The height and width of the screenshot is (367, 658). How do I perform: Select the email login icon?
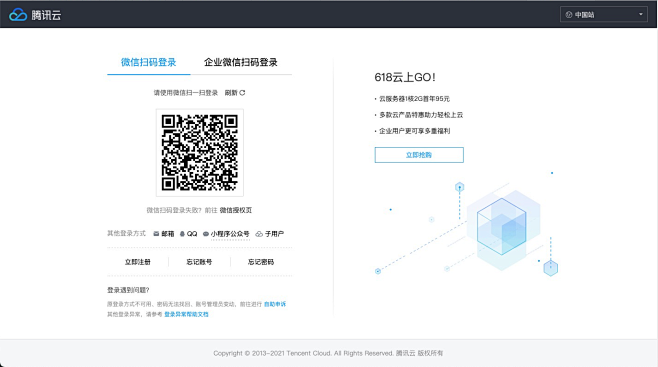tap(156, 234)
